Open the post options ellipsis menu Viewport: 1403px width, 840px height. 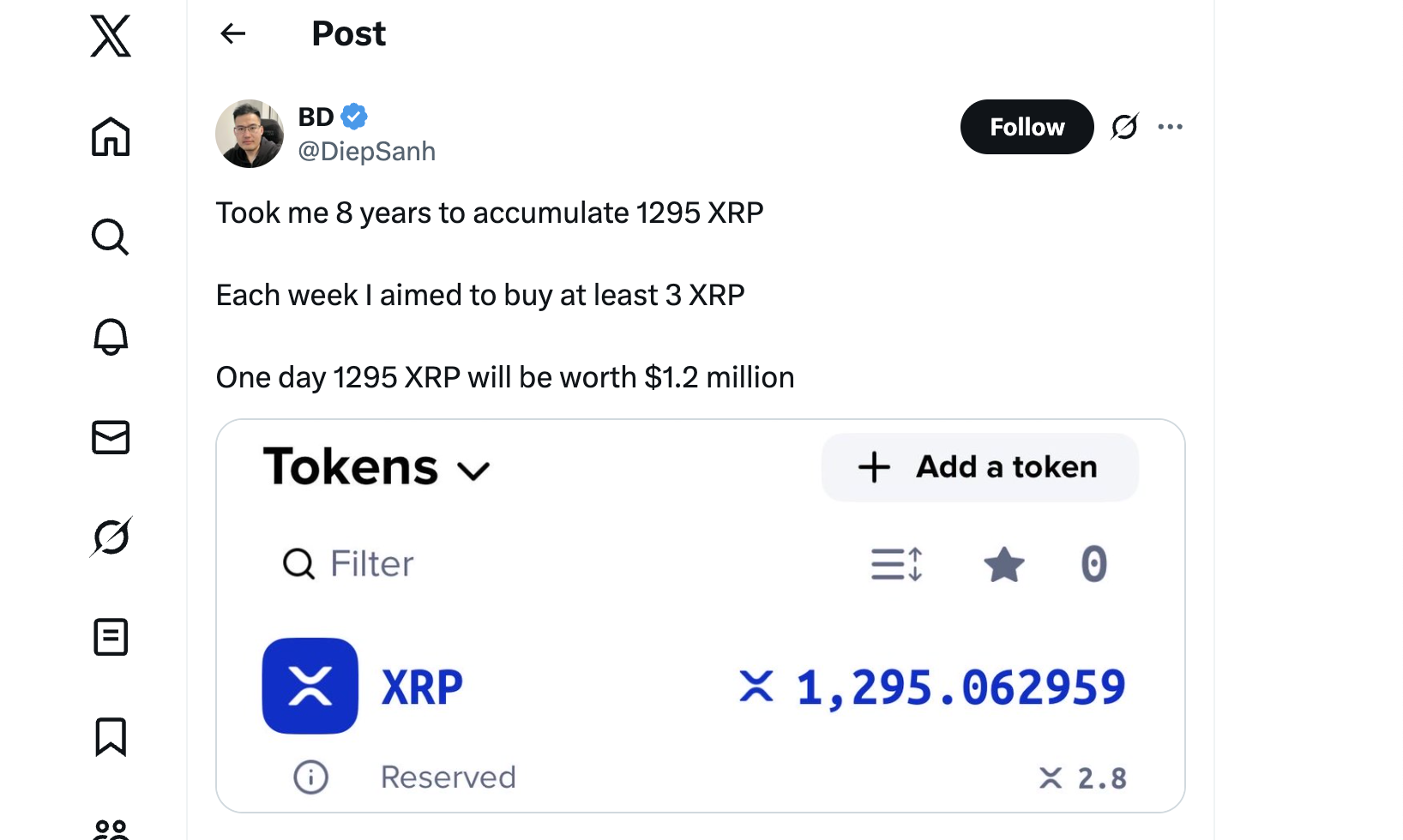tap(1170, 126)
